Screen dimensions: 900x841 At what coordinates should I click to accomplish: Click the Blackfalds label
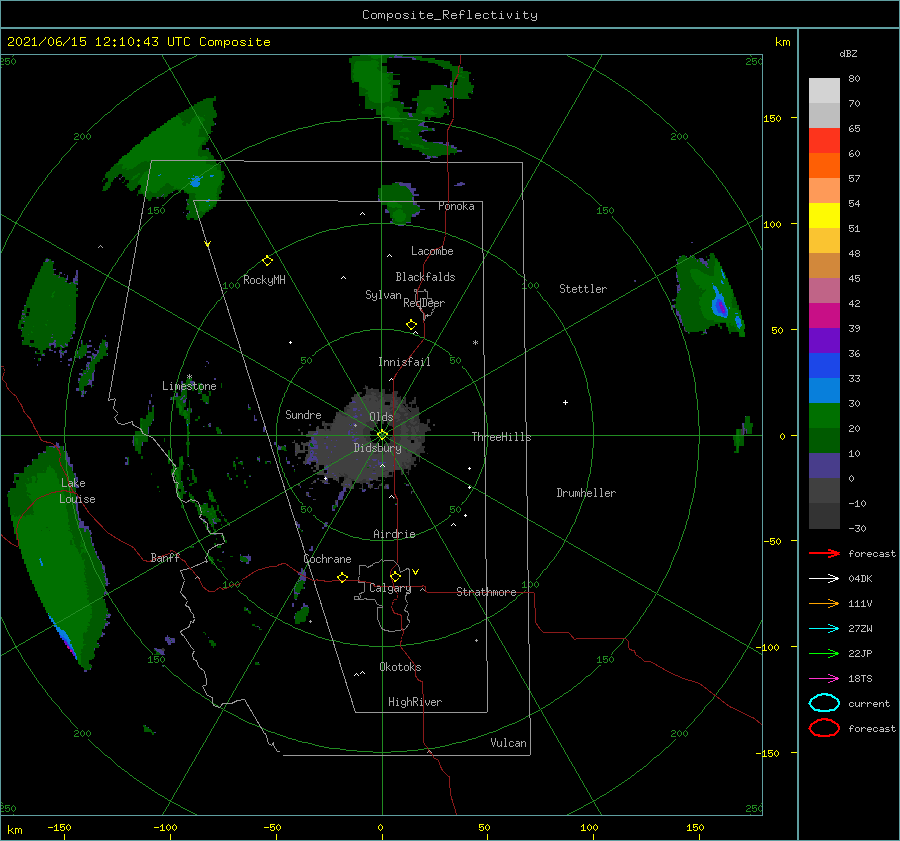[425, 277]
